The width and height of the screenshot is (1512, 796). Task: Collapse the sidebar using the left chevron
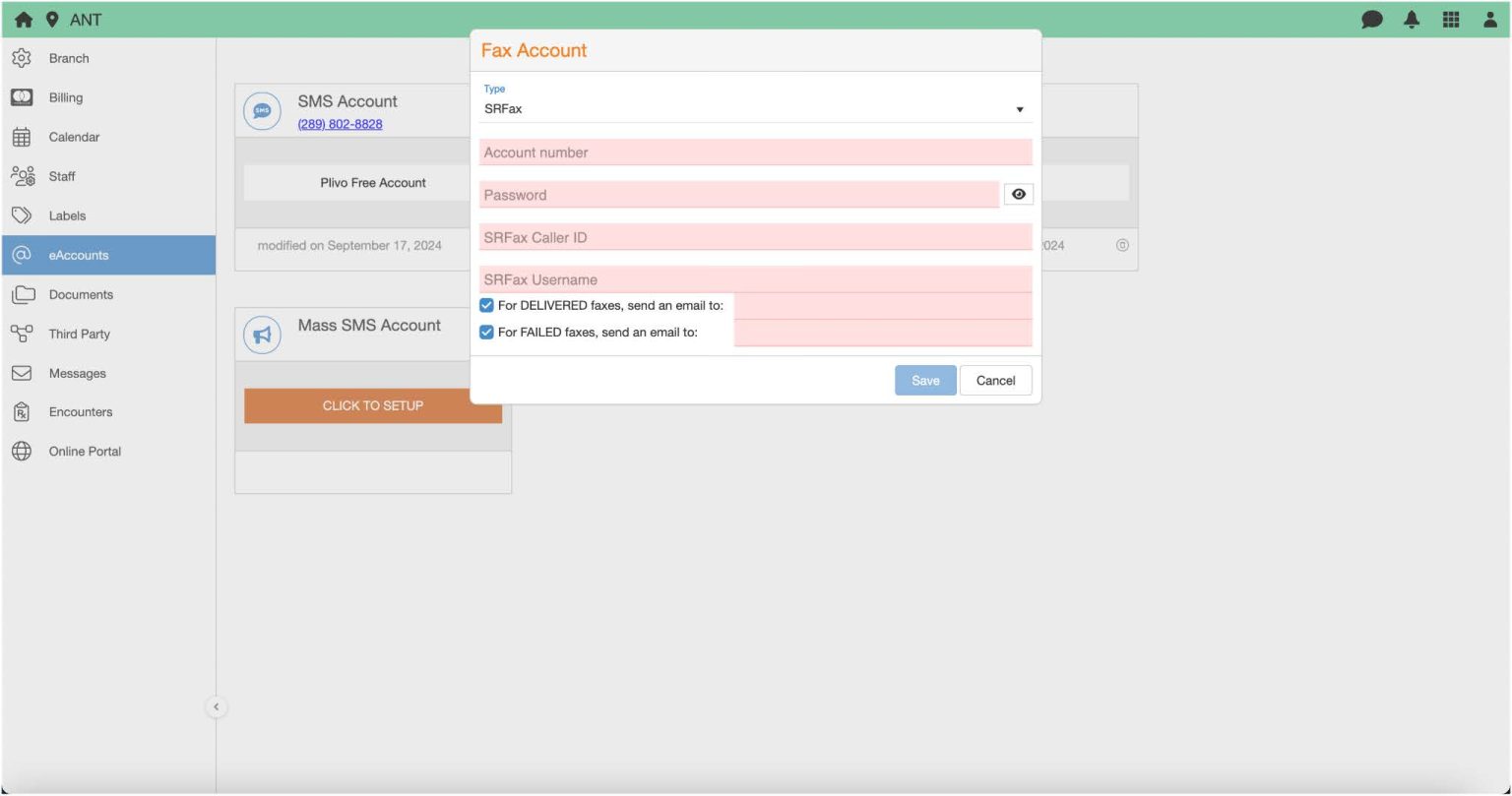(x=216, y=706)
